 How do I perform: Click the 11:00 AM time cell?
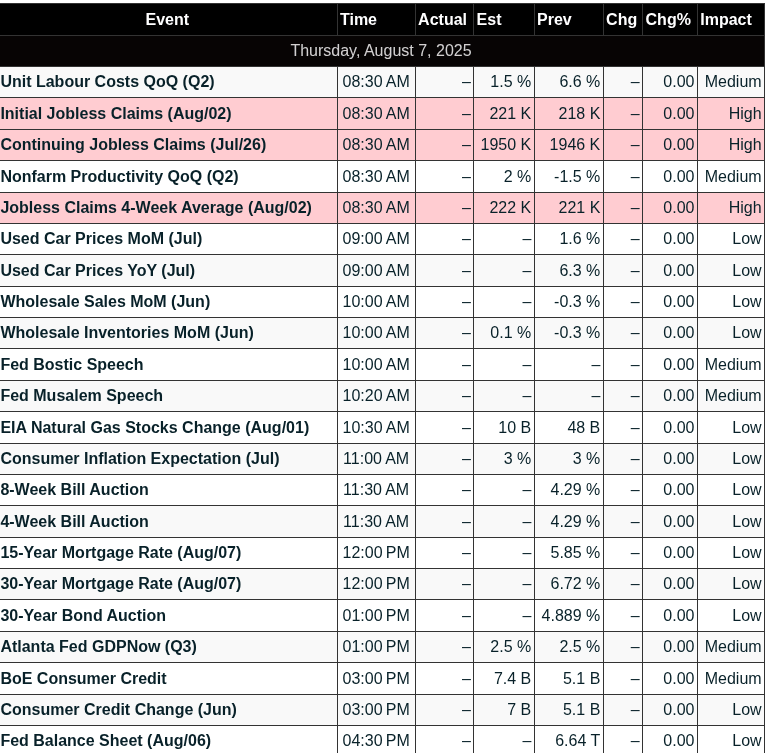click(376, 458)
